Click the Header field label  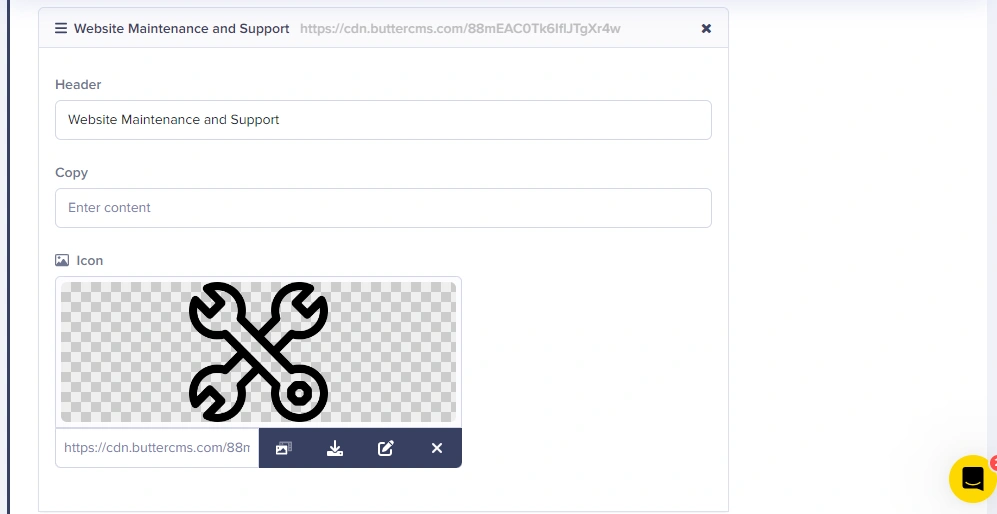coord(78,85)
